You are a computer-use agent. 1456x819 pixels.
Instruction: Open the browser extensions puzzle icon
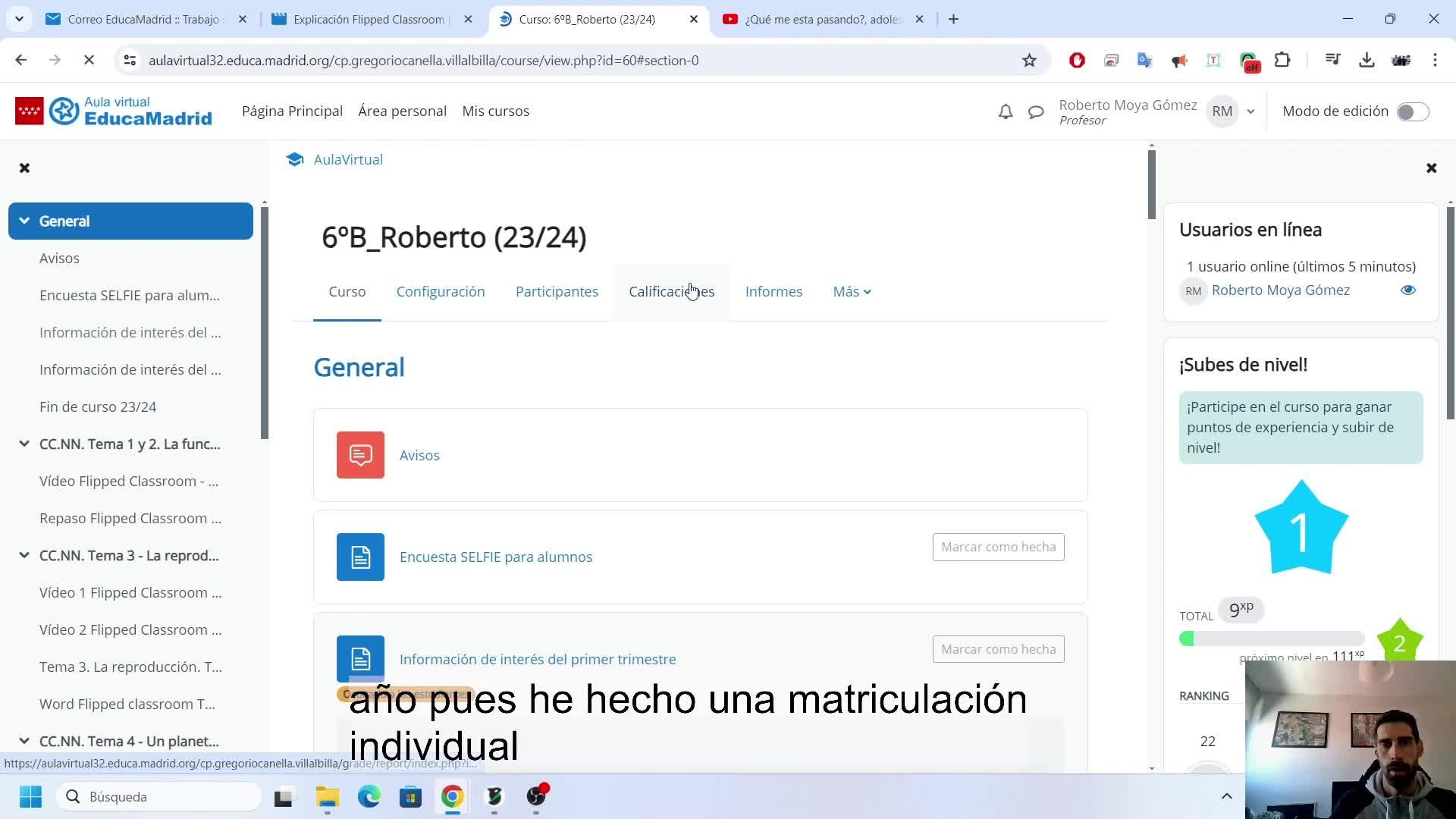point(1282,61)
